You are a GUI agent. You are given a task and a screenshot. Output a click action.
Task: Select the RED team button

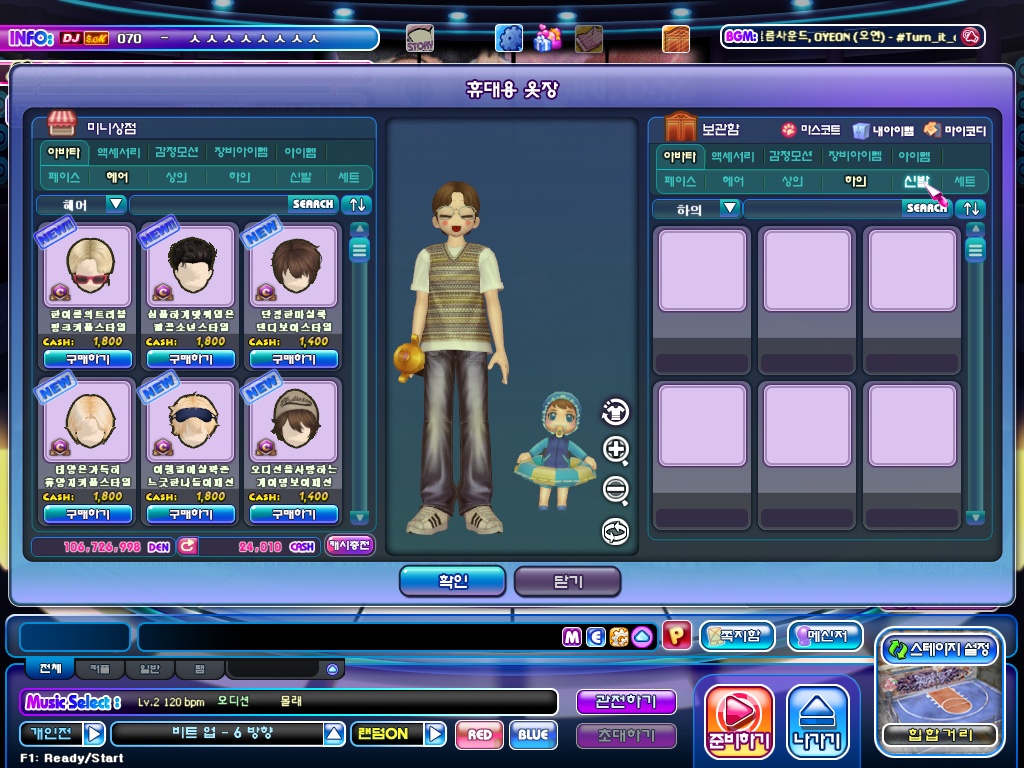[479, 735]
